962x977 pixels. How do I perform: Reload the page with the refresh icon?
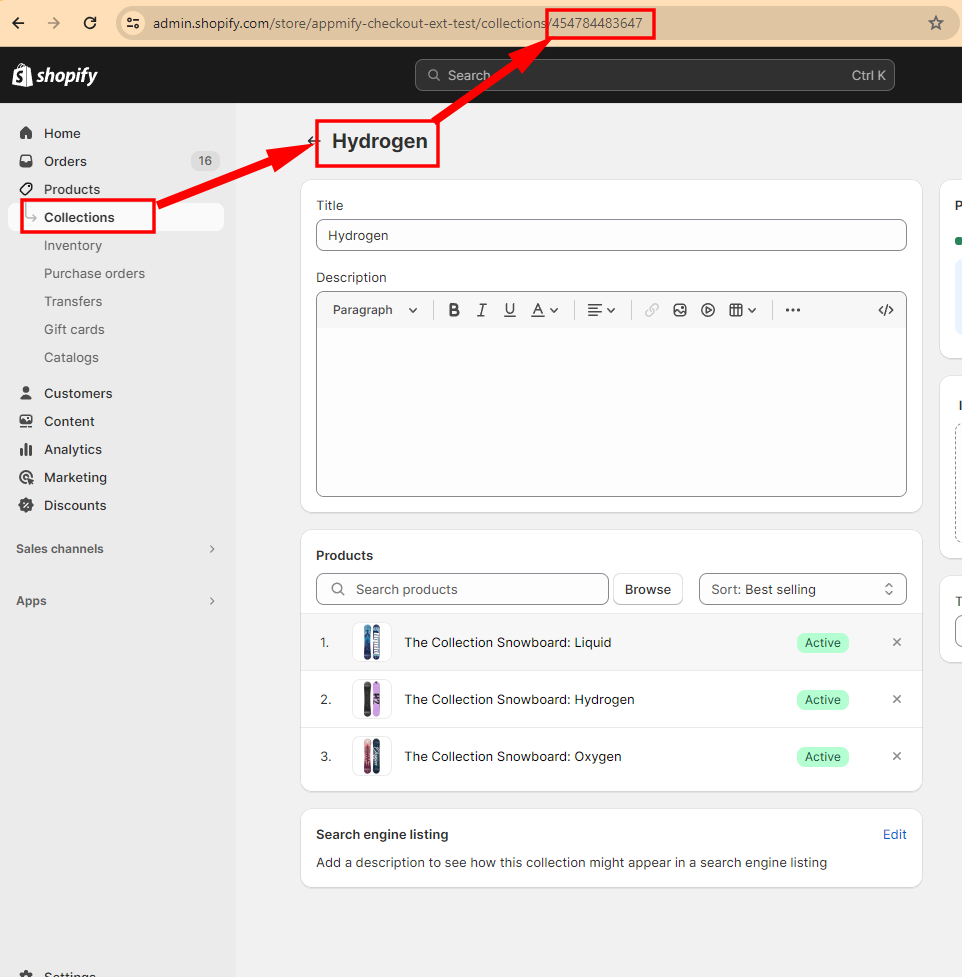pyautogui.click(x=90, y=23)
